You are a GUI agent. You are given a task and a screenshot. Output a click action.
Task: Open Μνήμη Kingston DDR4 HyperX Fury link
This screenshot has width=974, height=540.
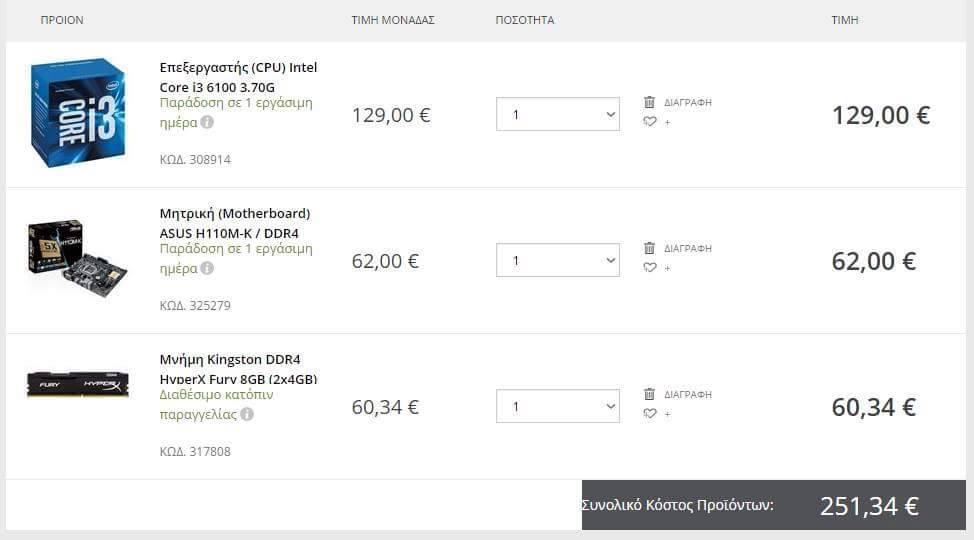pos(238,369)
